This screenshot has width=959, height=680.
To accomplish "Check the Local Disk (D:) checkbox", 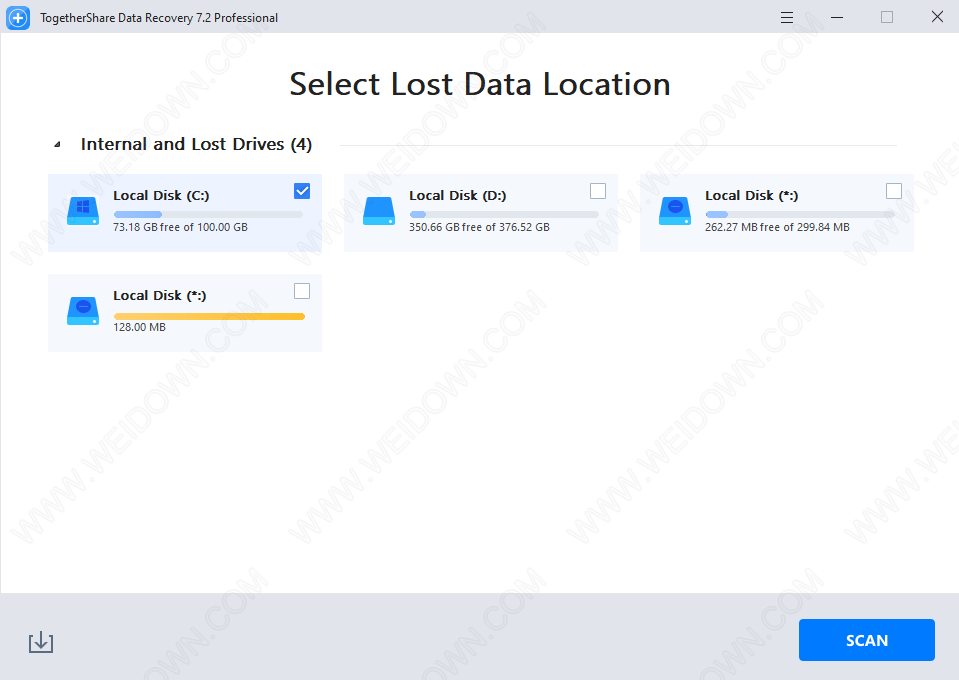I will click(x=598, y=191).
